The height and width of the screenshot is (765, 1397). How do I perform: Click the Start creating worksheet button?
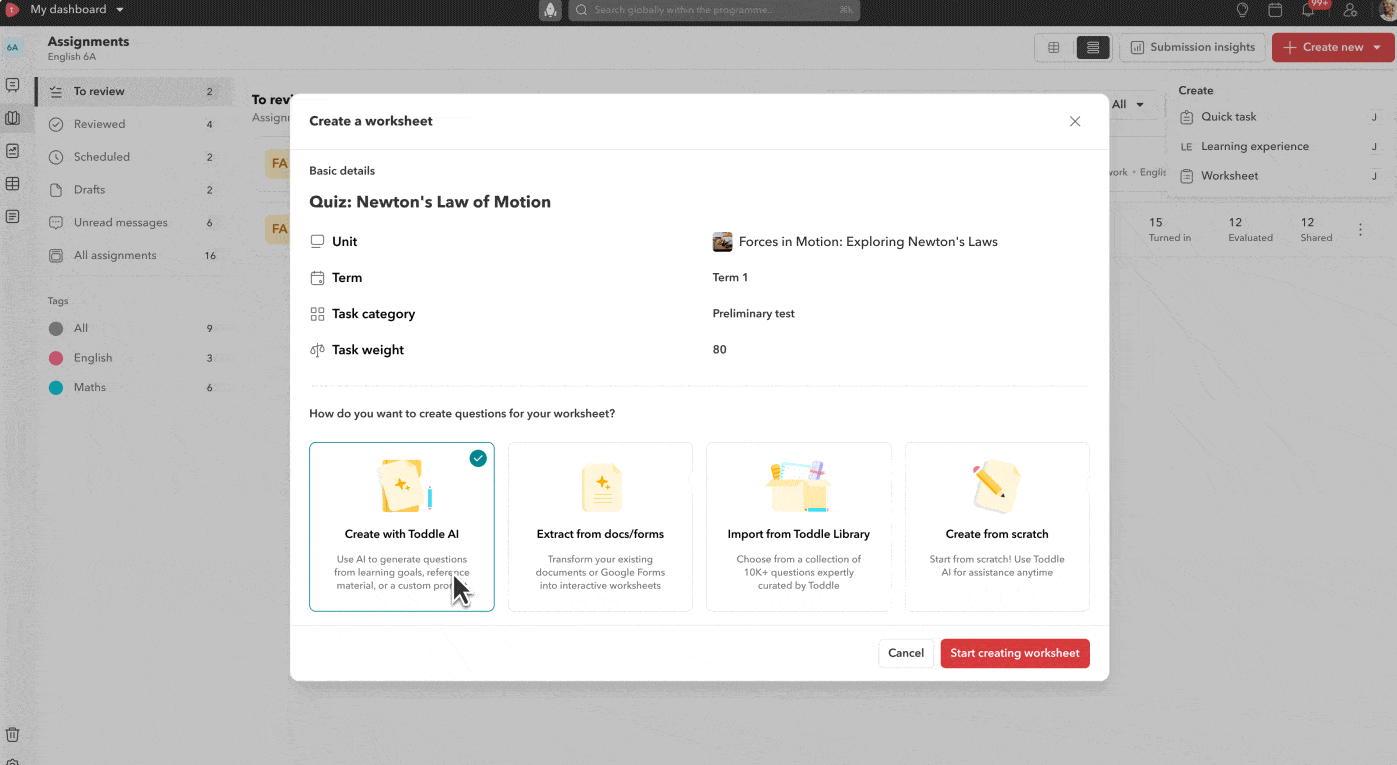point(1014,653)
